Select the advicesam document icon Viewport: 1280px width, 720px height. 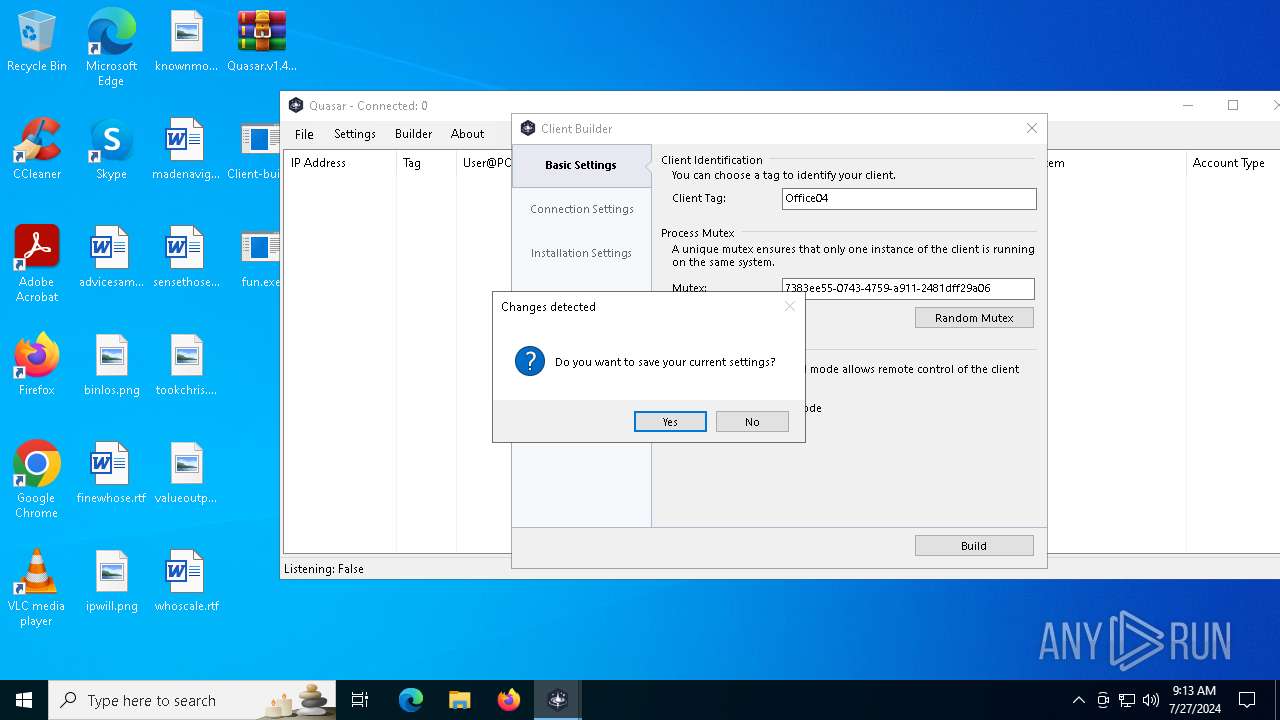111,258
